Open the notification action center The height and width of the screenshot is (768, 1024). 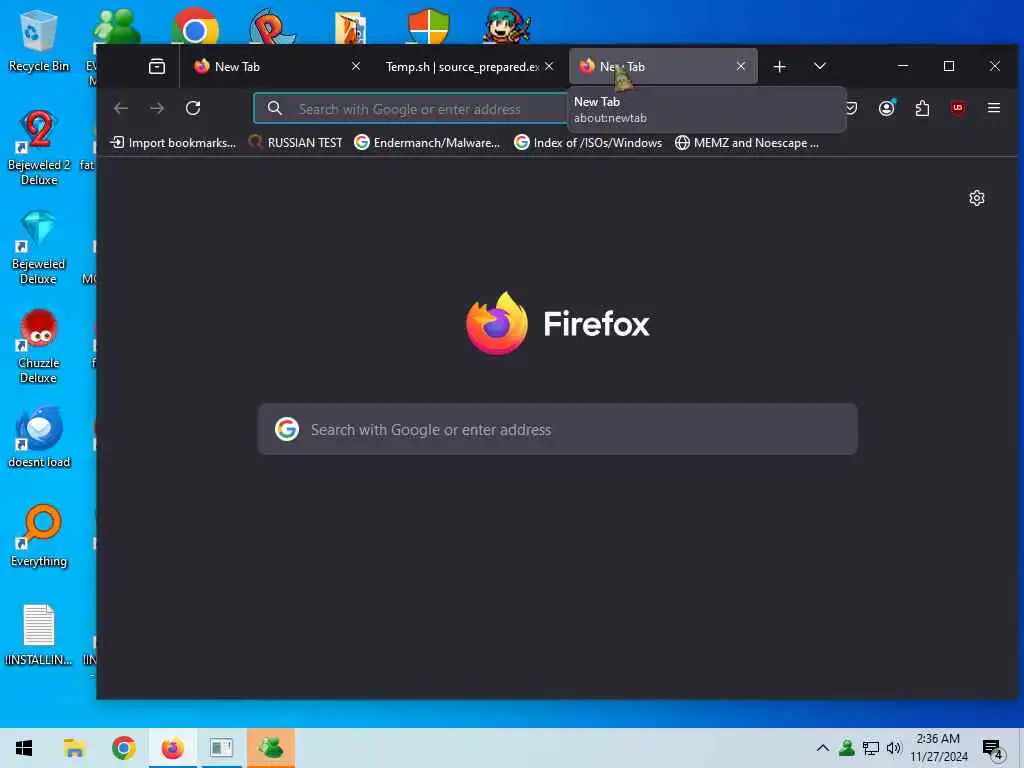point(992,748)
